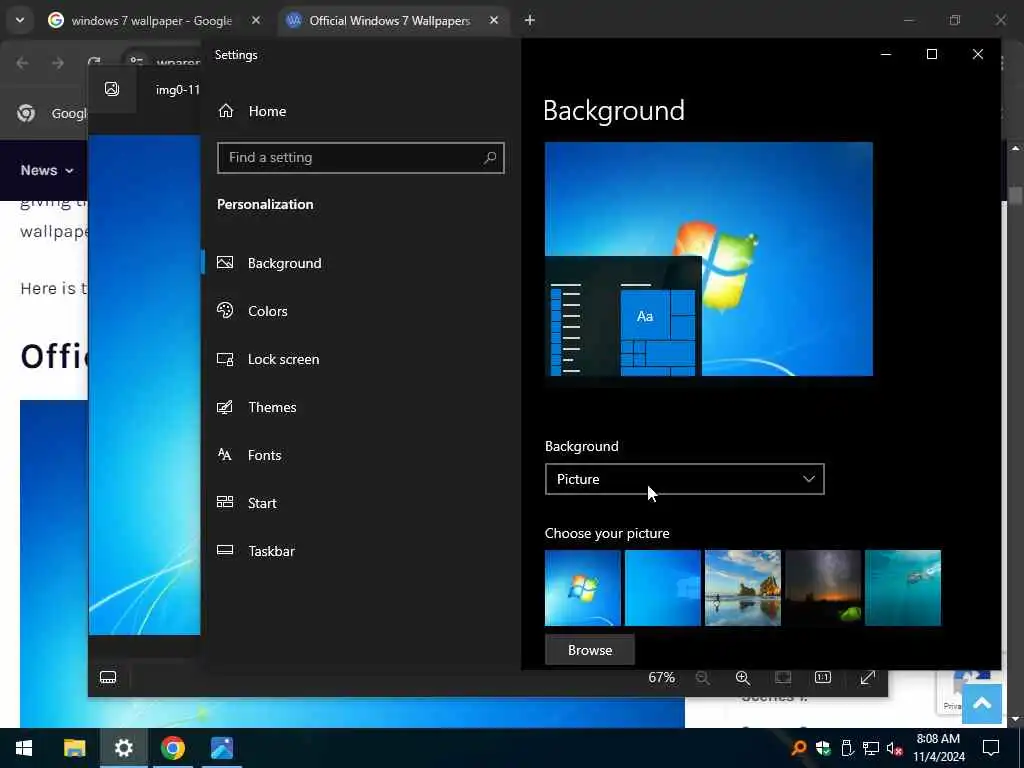Image resolution: width=1024 pixels, height=768 pixels.
Task: Show filmstrip in Photos viewer
Action: point(108,678)
